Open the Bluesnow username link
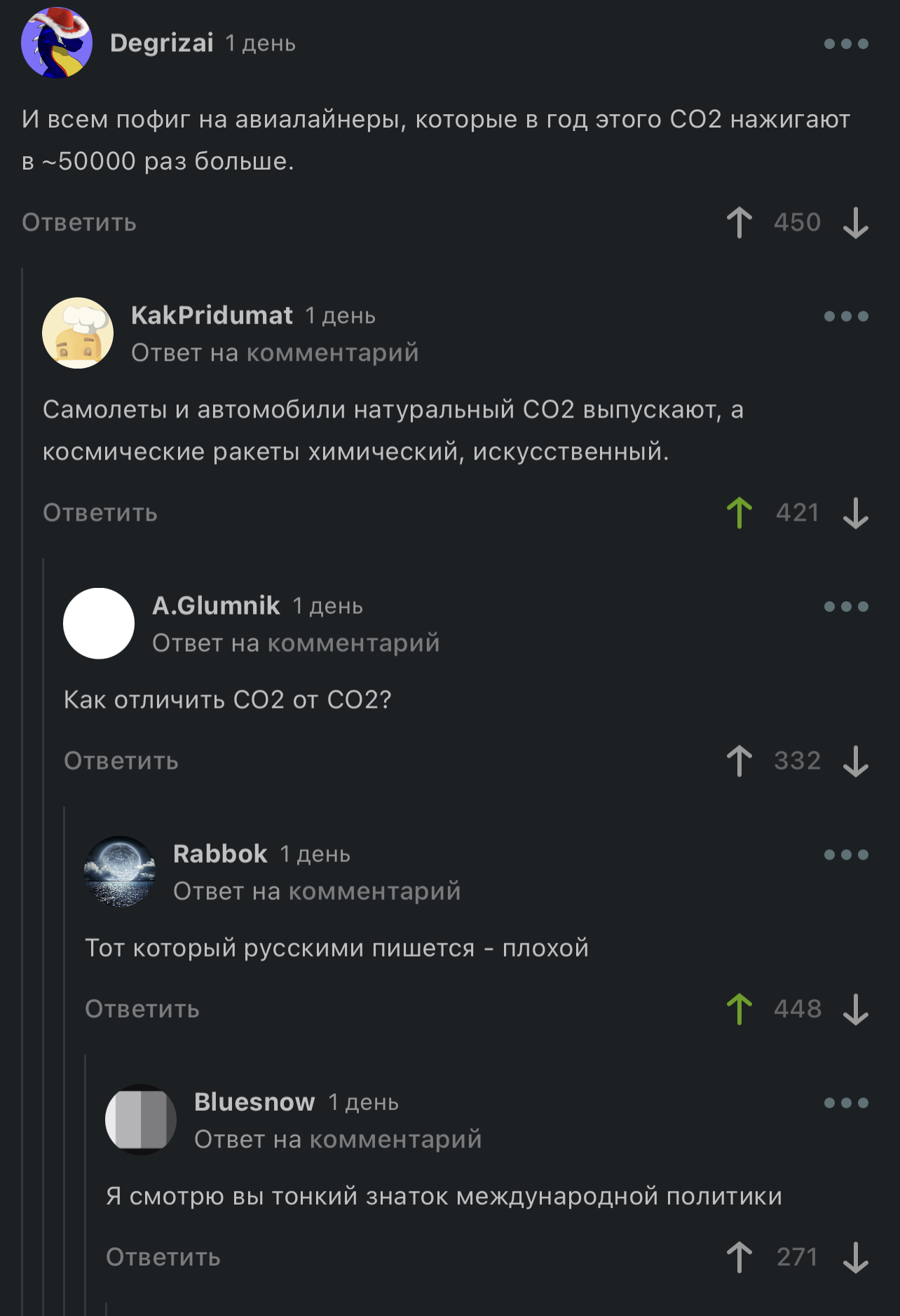 (254, 1102)
